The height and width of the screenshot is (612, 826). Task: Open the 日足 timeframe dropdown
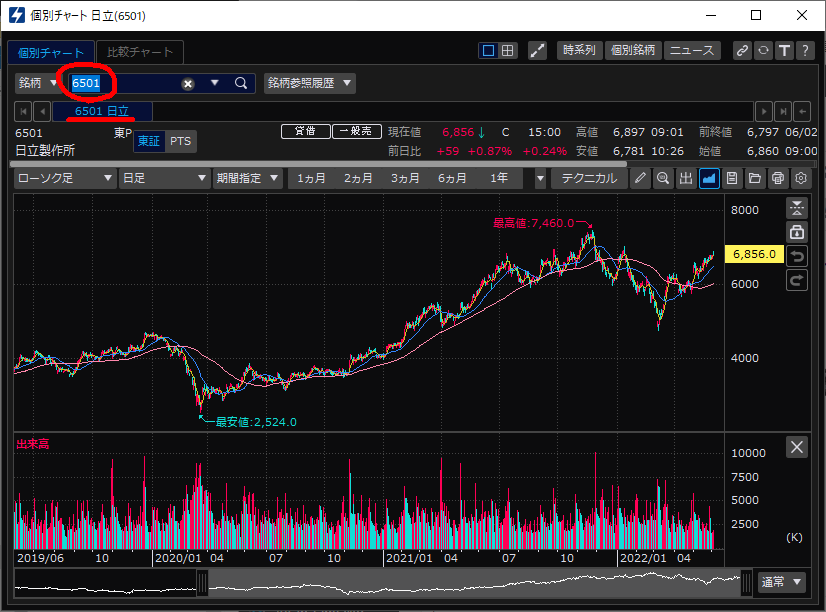[x=161, y=179]
